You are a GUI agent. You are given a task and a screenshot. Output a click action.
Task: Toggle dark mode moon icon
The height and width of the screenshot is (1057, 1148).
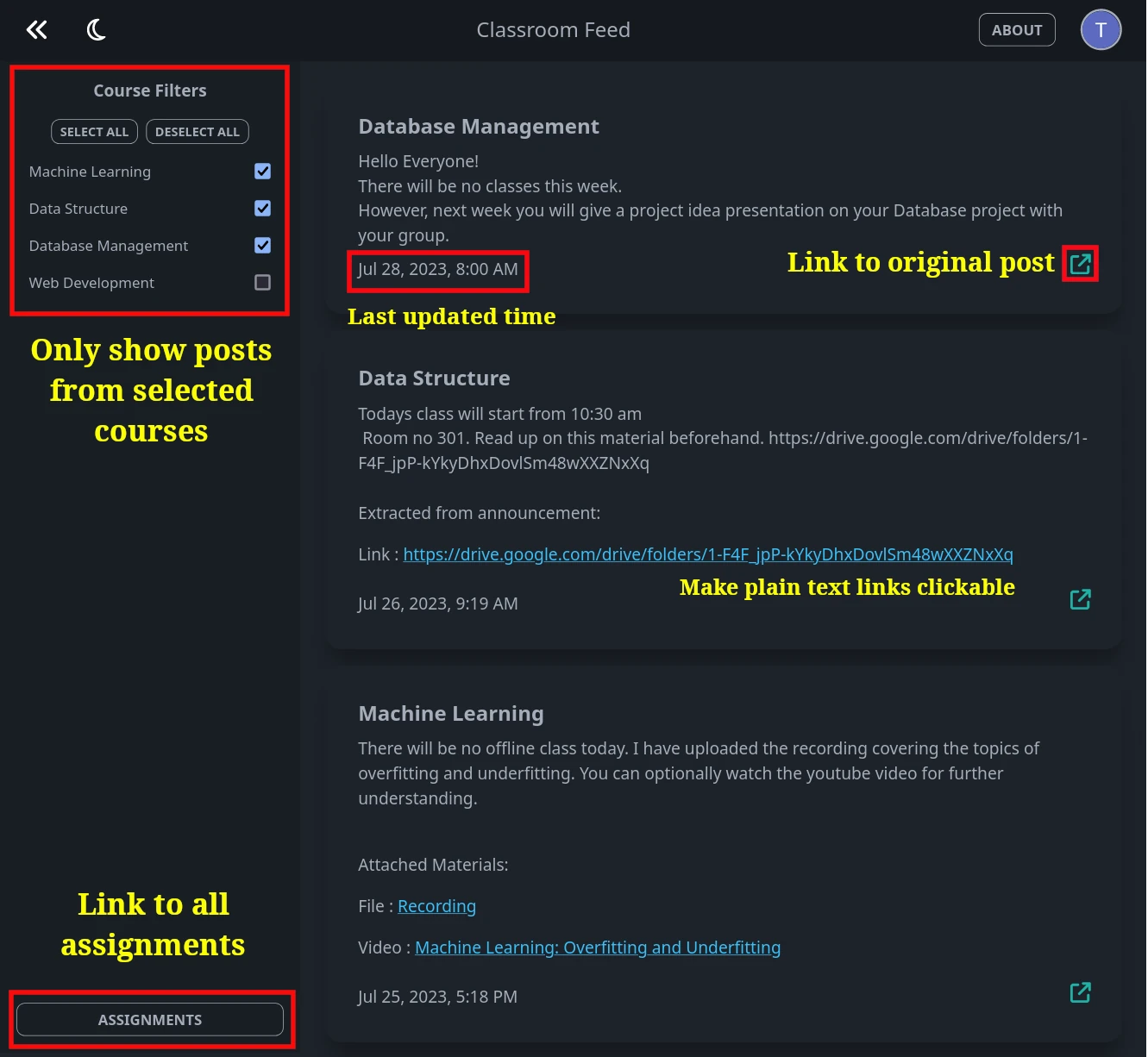[97, 30]
